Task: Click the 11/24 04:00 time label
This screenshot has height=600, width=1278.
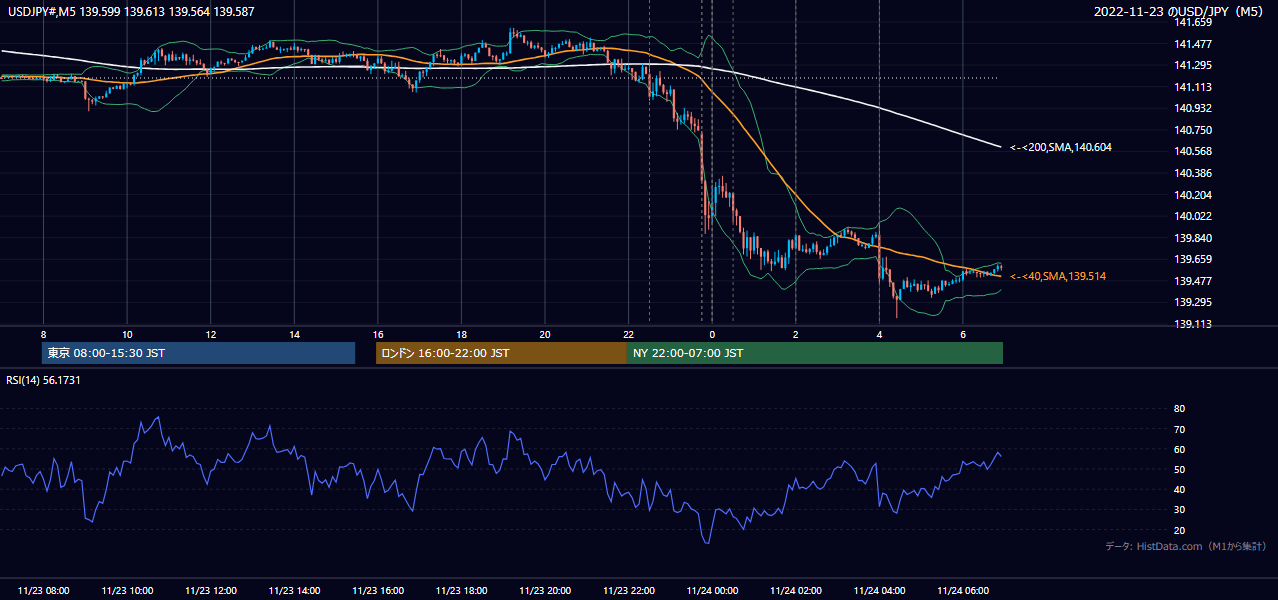Action: tap(879, 591)
